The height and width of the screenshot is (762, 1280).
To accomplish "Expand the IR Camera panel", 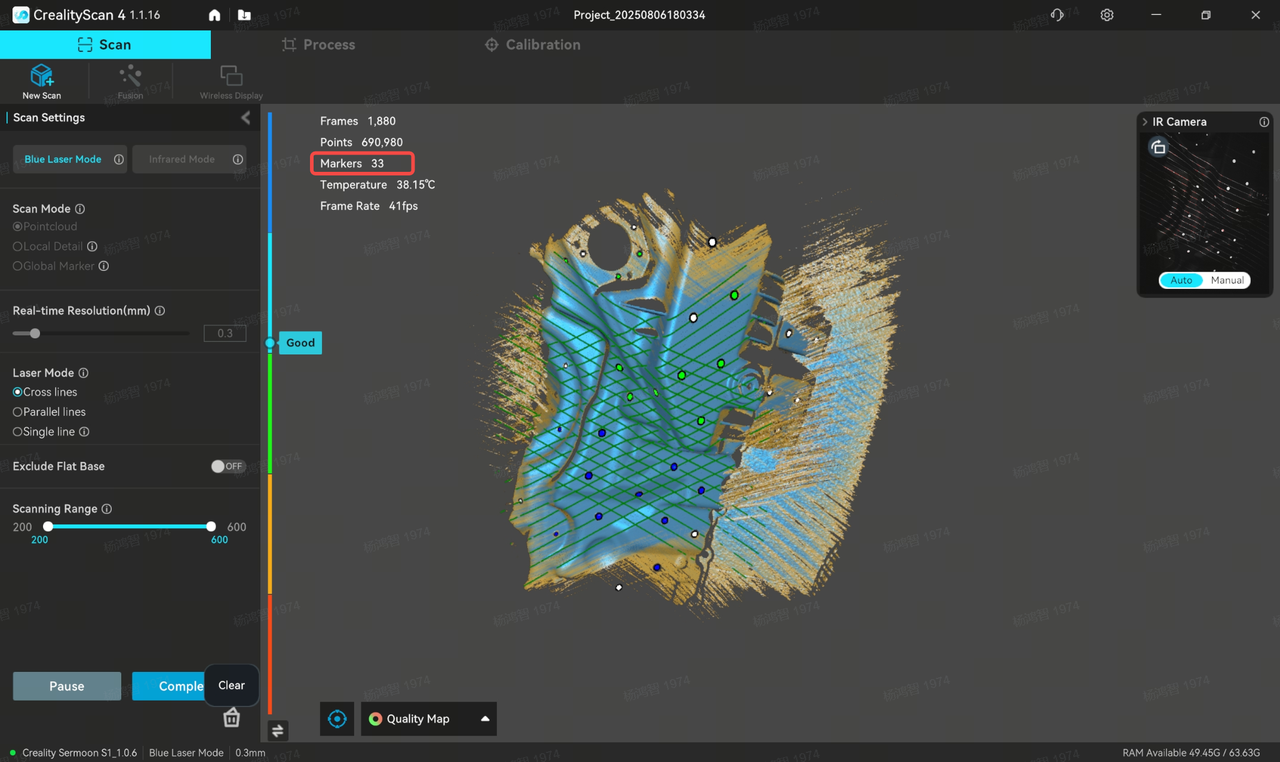I will (1144, 121).
